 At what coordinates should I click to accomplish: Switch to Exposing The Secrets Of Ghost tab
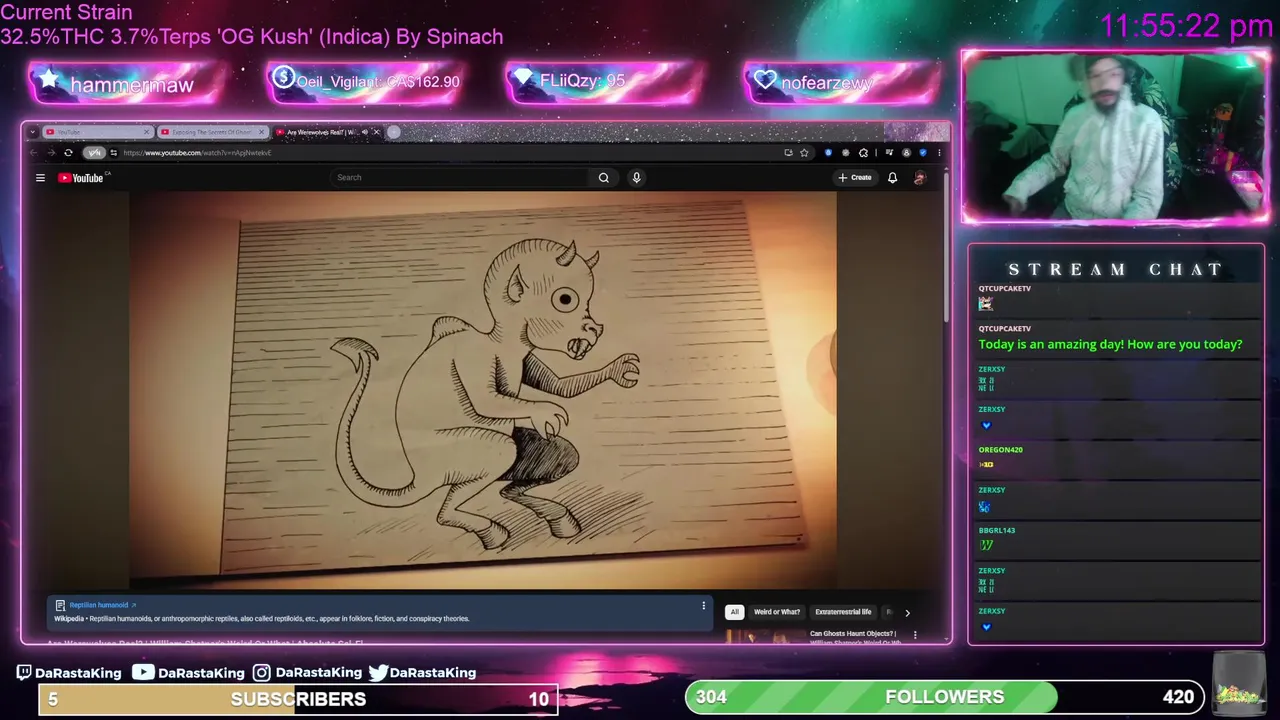coord(212,132)
